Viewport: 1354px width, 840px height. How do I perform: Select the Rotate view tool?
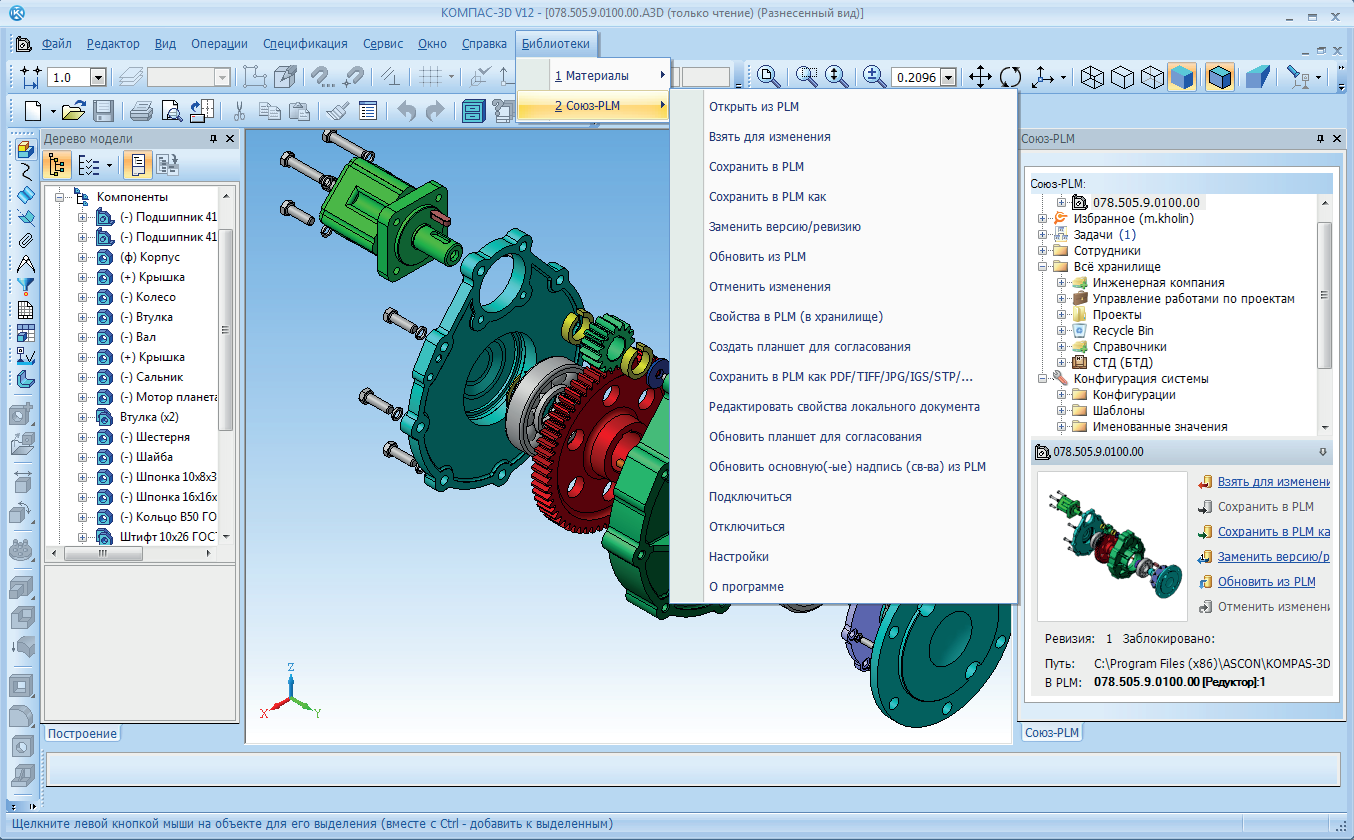(1011, 77)
